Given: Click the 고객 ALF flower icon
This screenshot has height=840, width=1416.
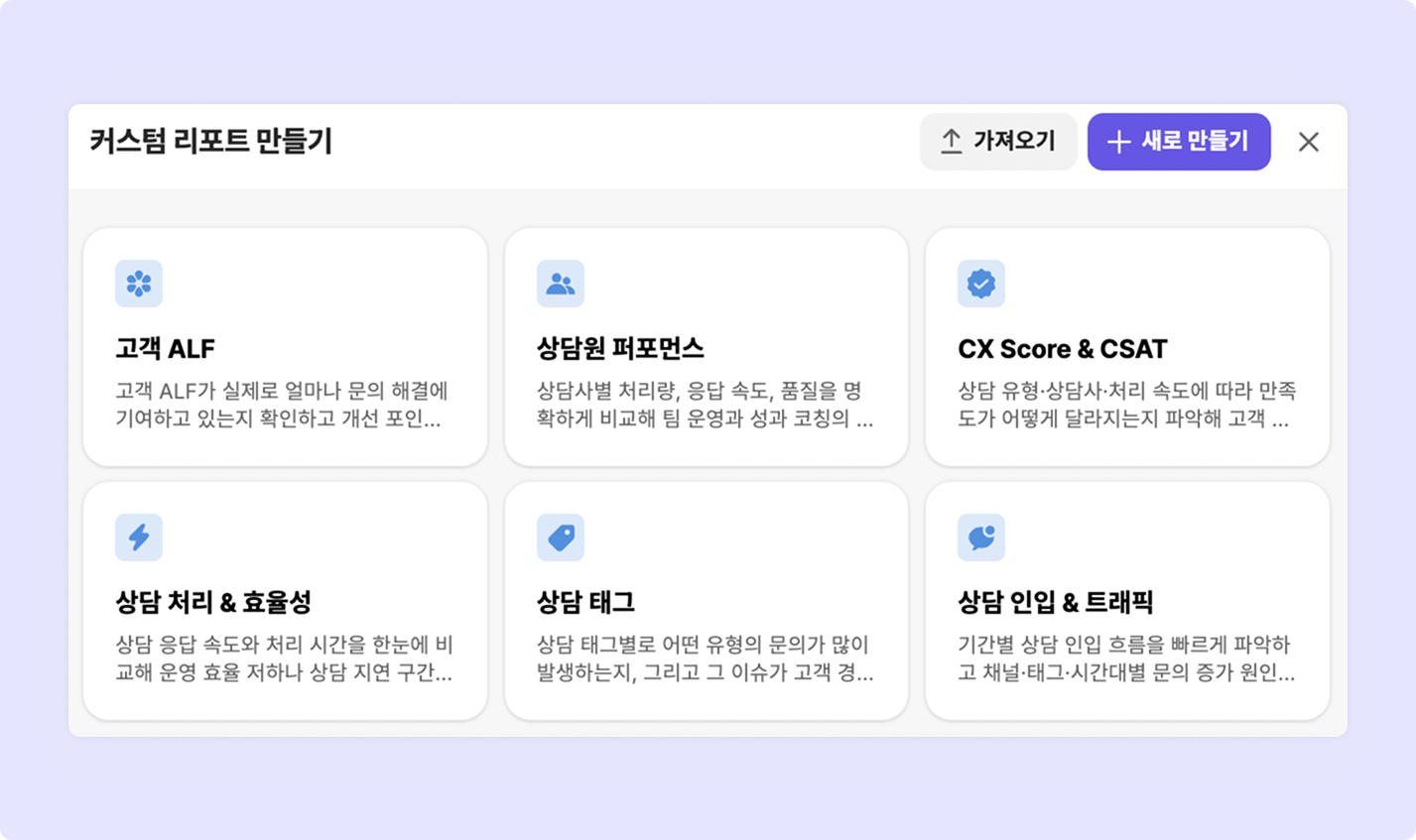Looking at the screenshot, I should pos(139,284).
